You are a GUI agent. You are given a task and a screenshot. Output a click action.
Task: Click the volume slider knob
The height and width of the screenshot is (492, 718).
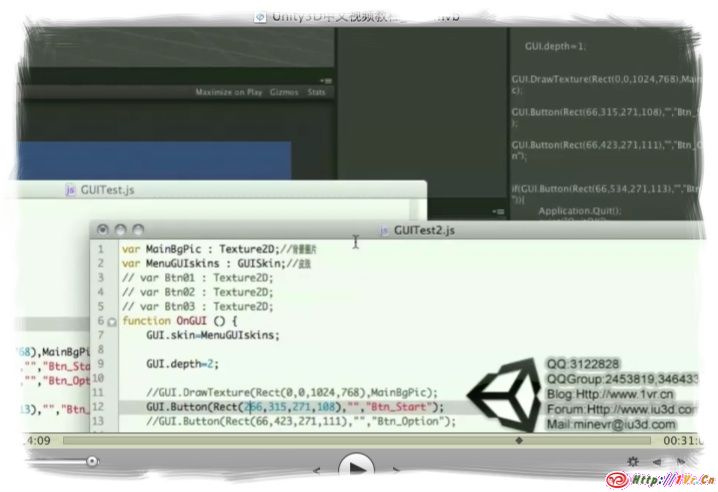(92, 461)
